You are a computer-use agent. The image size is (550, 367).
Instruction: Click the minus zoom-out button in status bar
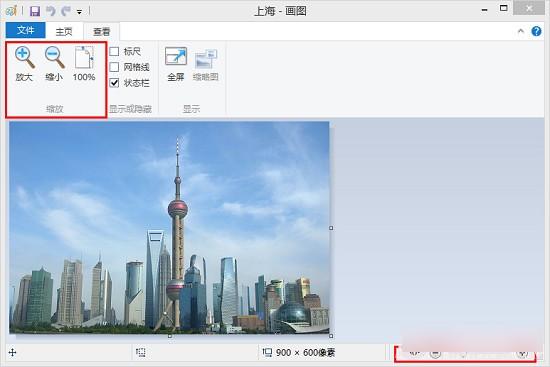[435, 354]
